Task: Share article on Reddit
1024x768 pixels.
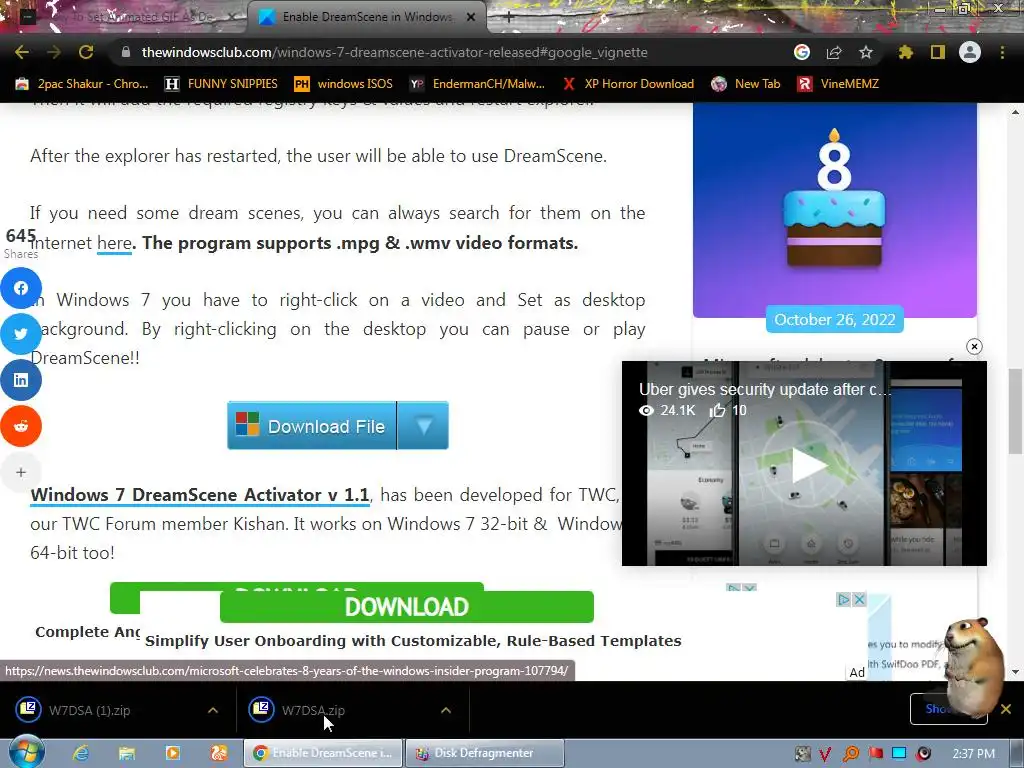Action: tap(21, 426)
